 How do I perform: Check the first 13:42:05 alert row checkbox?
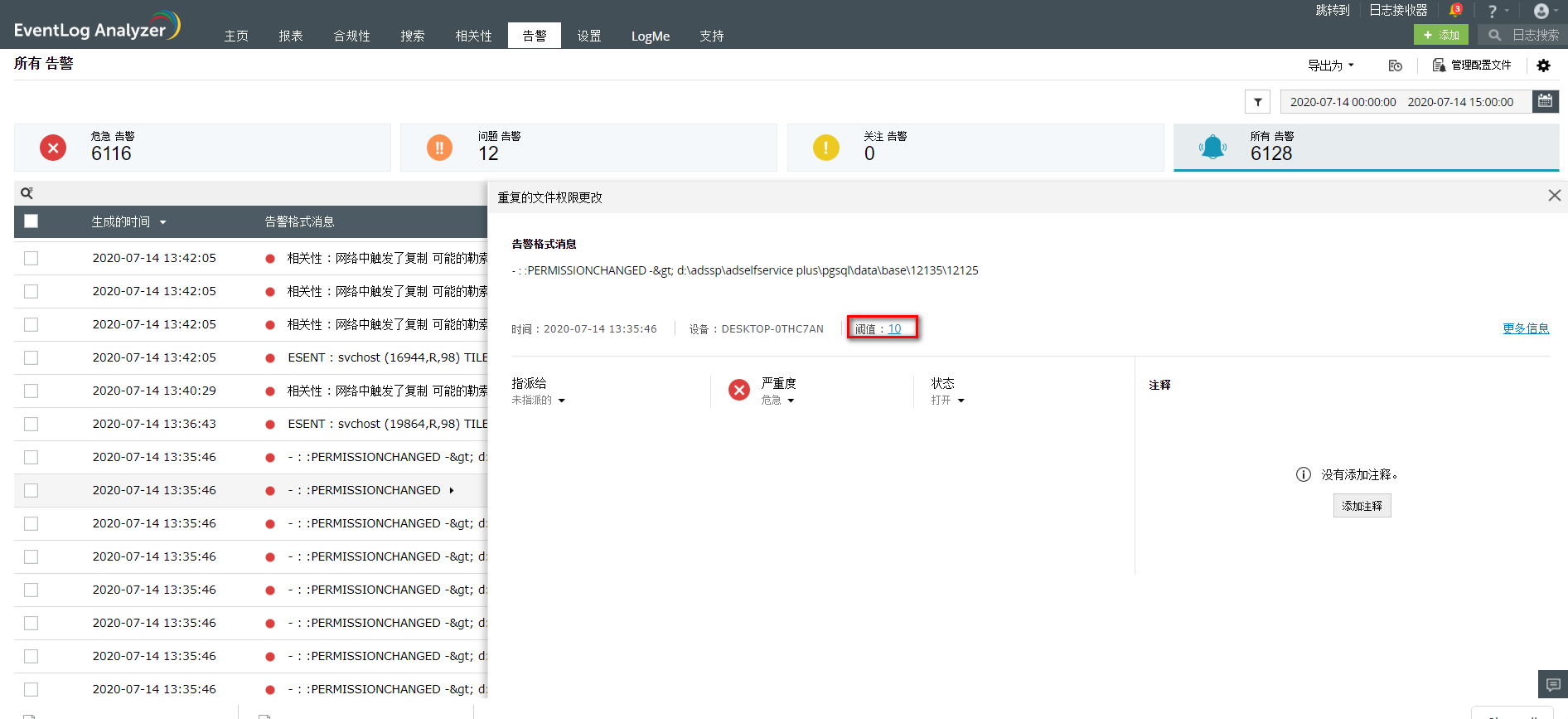31,258
